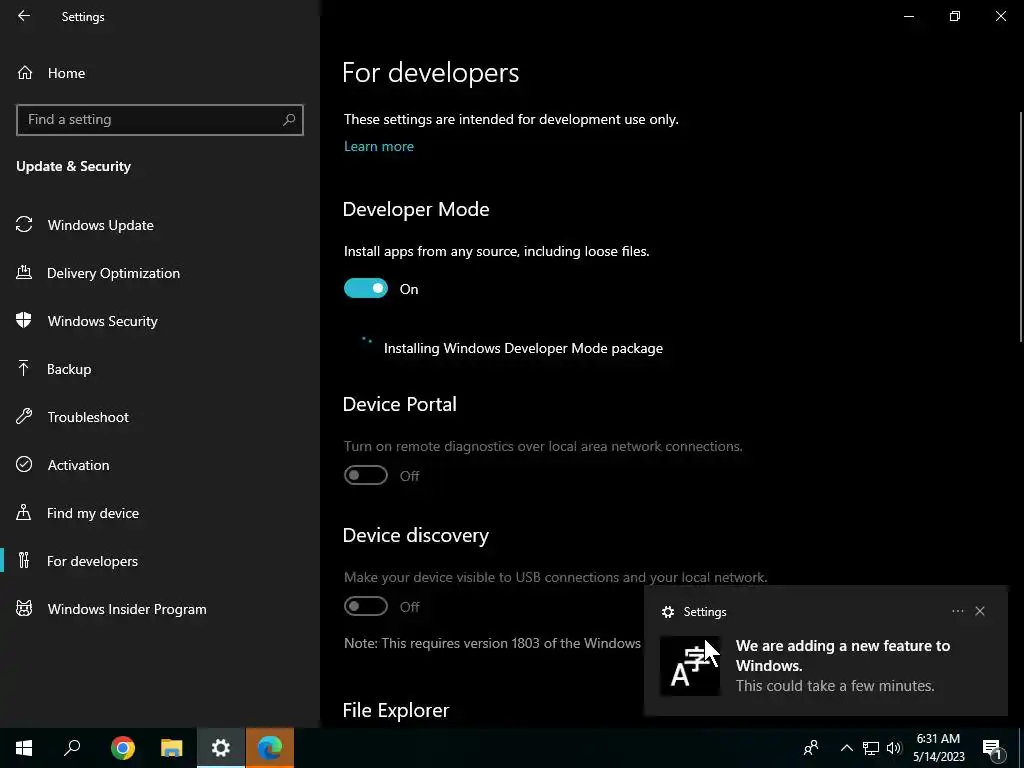Image resolution: width=1024 pixels, height=768 pixels.
Task: Open the Activation page
Action: 160,465
